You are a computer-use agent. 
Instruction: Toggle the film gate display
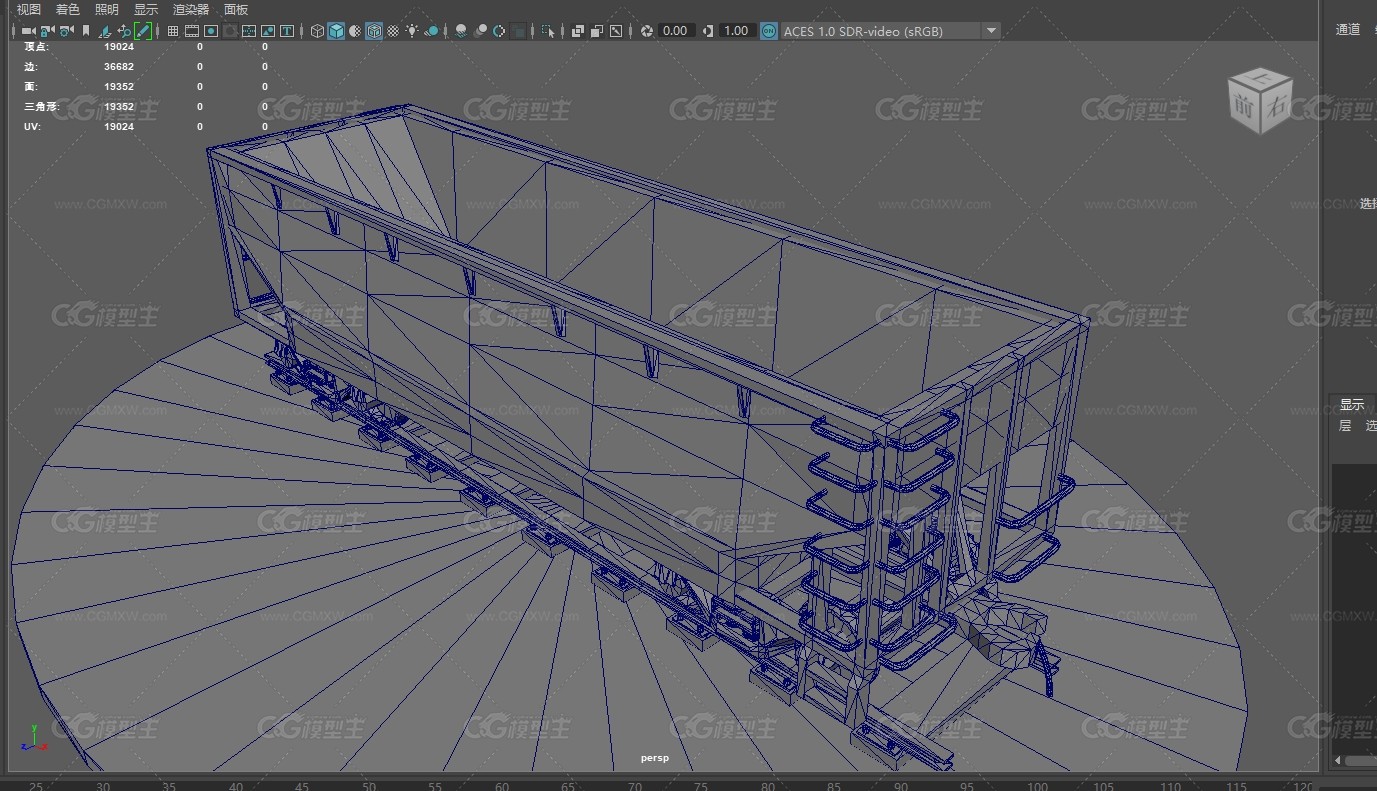(191, 31)
